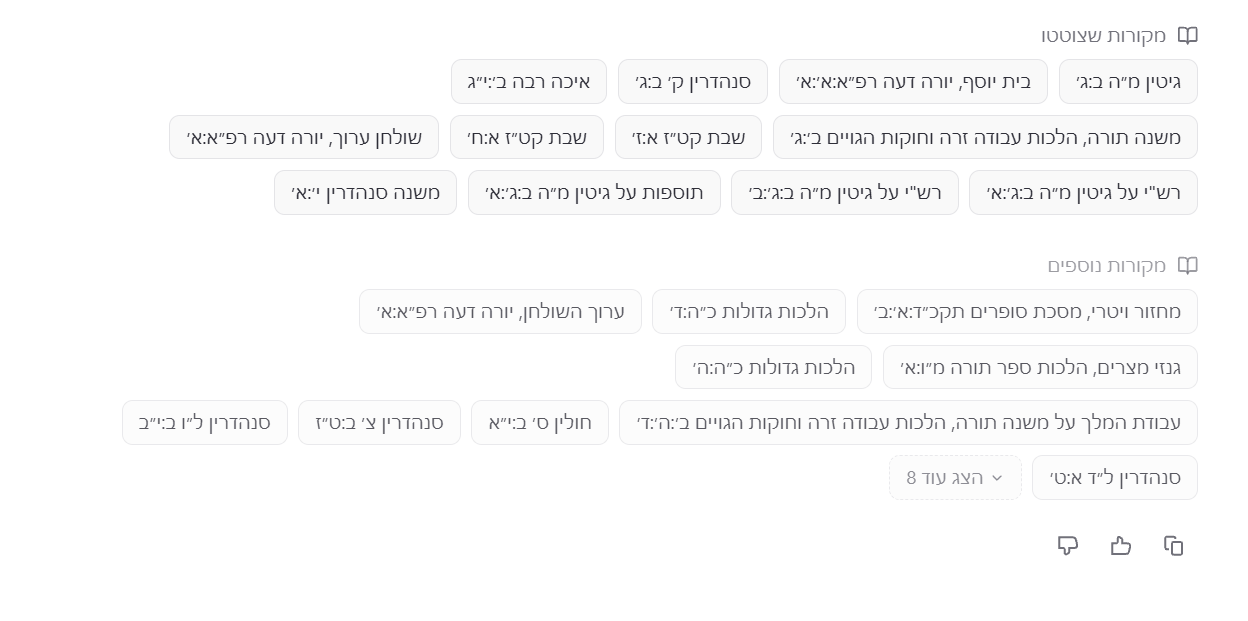The image size is (1248, 621).
Task: Open the מחזור ויטרי, מסכת סופרים source
Action: pyautogui.click(x=1027, y=312)
